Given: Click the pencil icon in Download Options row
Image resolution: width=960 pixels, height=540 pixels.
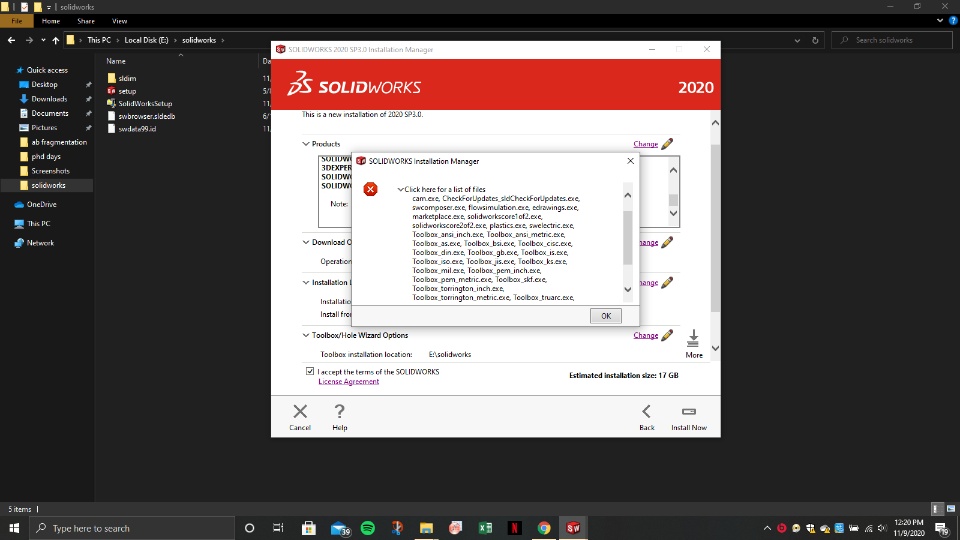Looking at the screenshot, I should [667, 242].
